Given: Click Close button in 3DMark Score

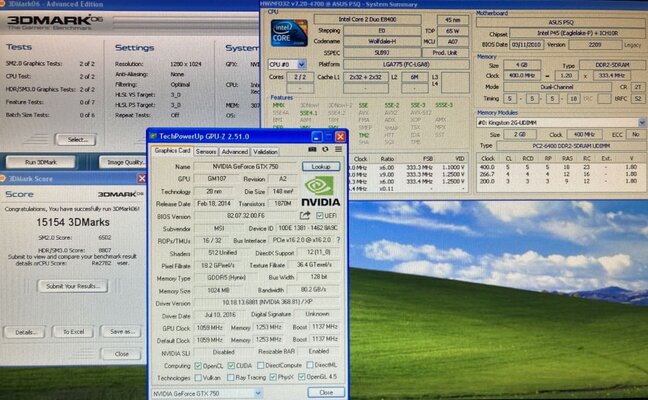Looking at the screenshot, I should click(122, 354).
